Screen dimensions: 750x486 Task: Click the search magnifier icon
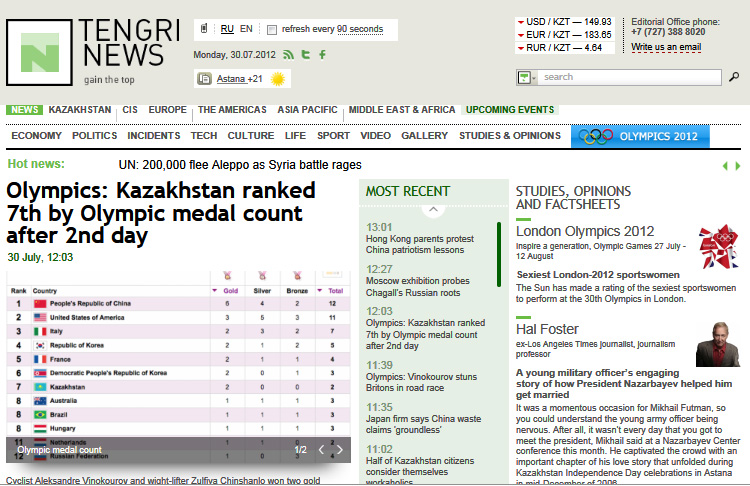pyautogui.click(x=732, y=78)
